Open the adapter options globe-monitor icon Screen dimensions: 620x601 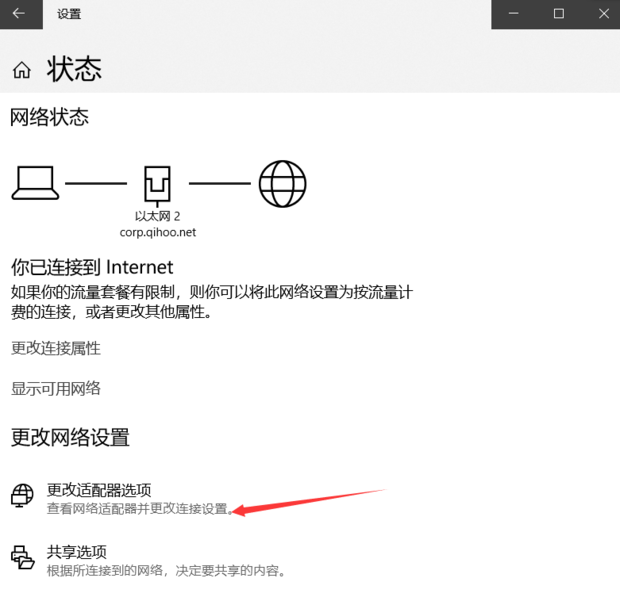coord(22,495)
